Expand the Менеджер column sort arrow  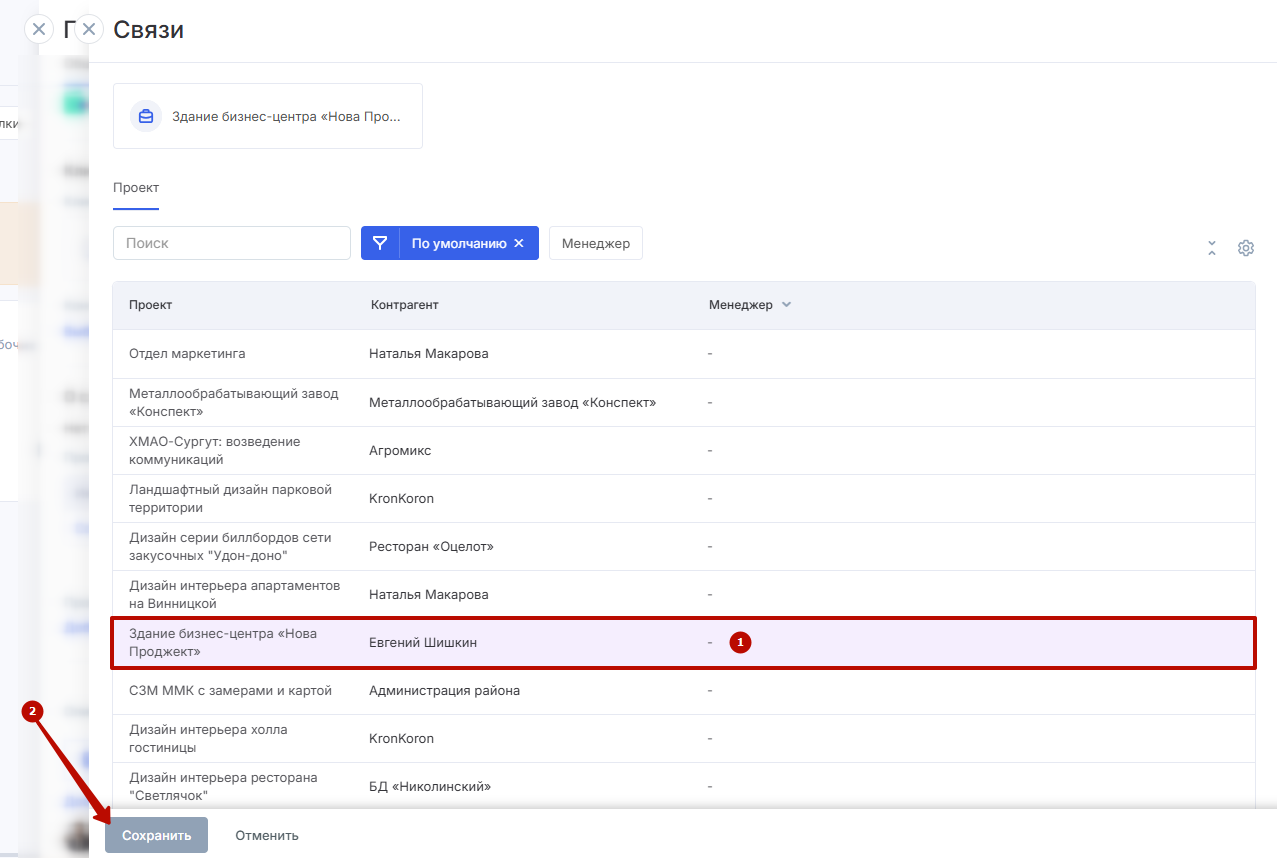pyautogui.click(x=786, y=305)
